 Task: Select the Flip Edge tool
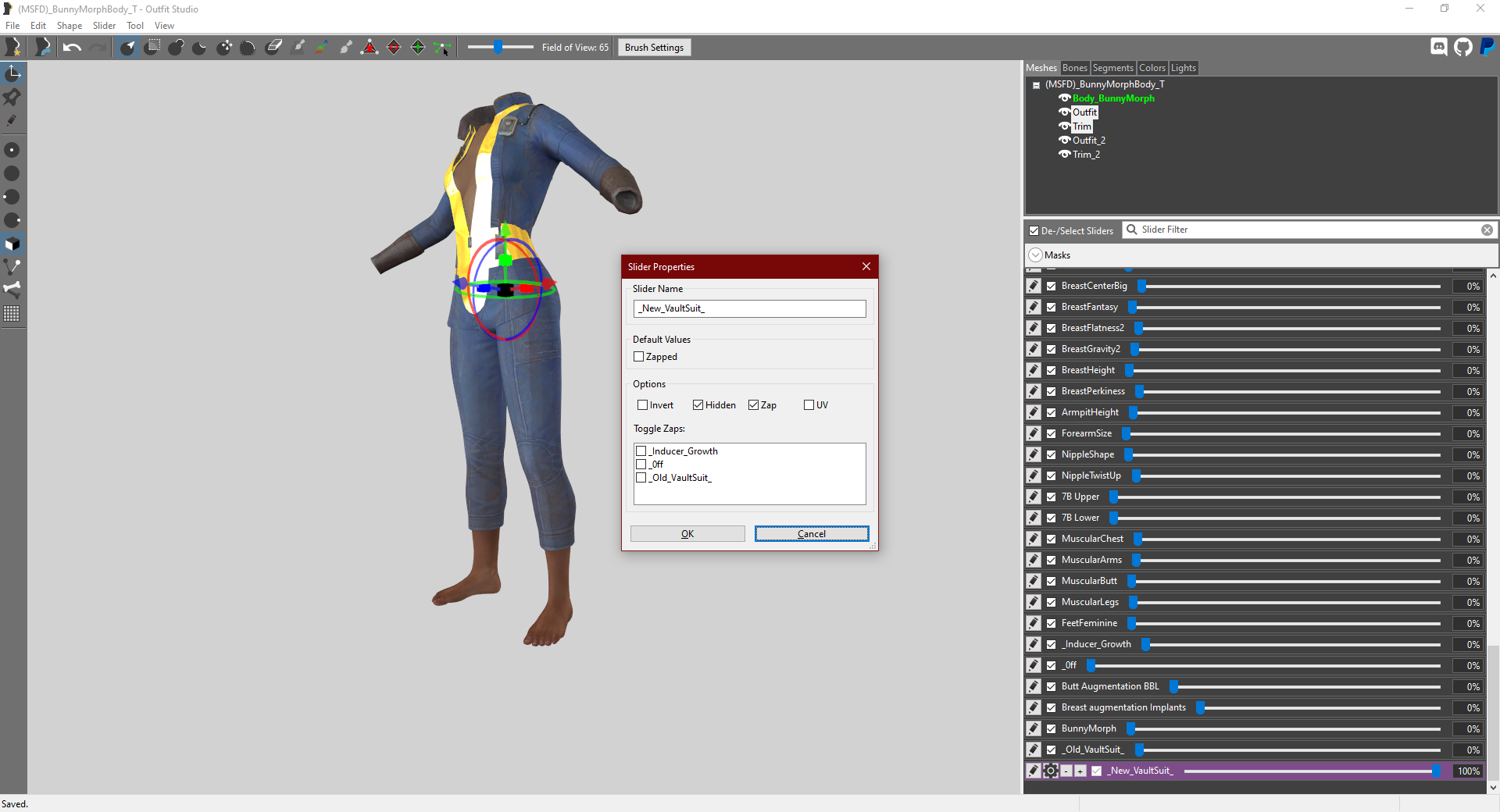click(x=394, y=48)
